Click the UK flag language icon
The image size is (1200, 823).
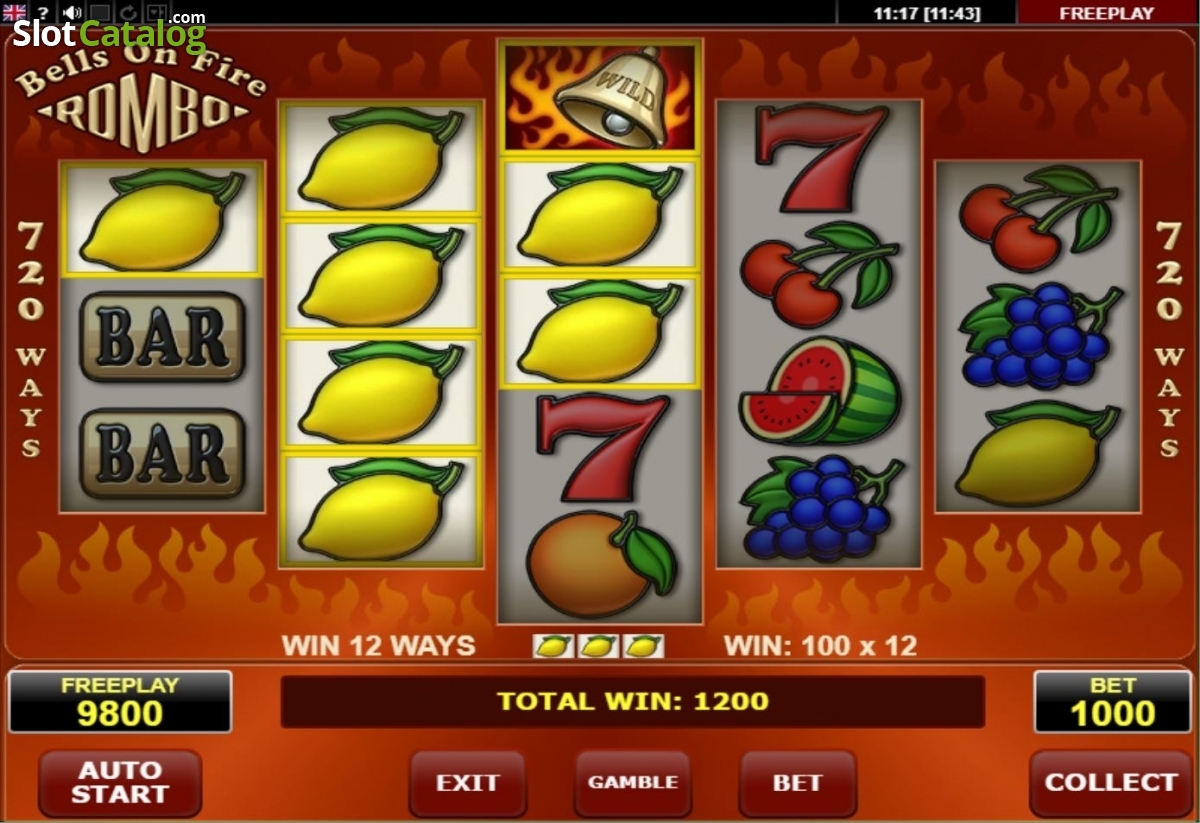point(14,12)
